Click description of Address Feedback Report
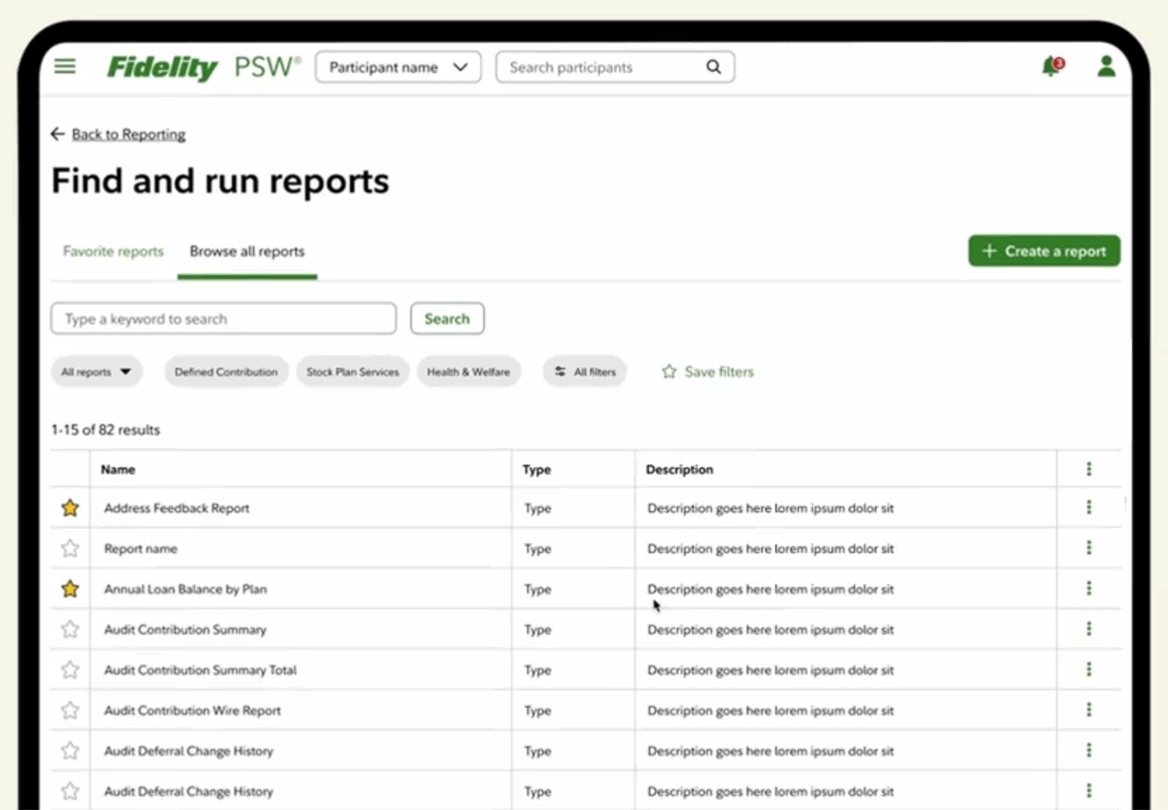 [770, 508]
